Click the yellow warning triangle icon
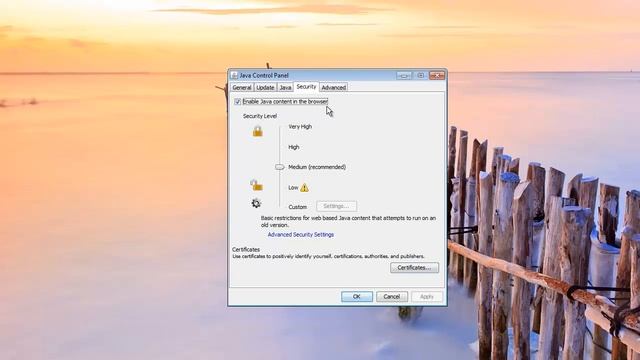The width and height of the screenshot is (640, 360). coord(304,188)
